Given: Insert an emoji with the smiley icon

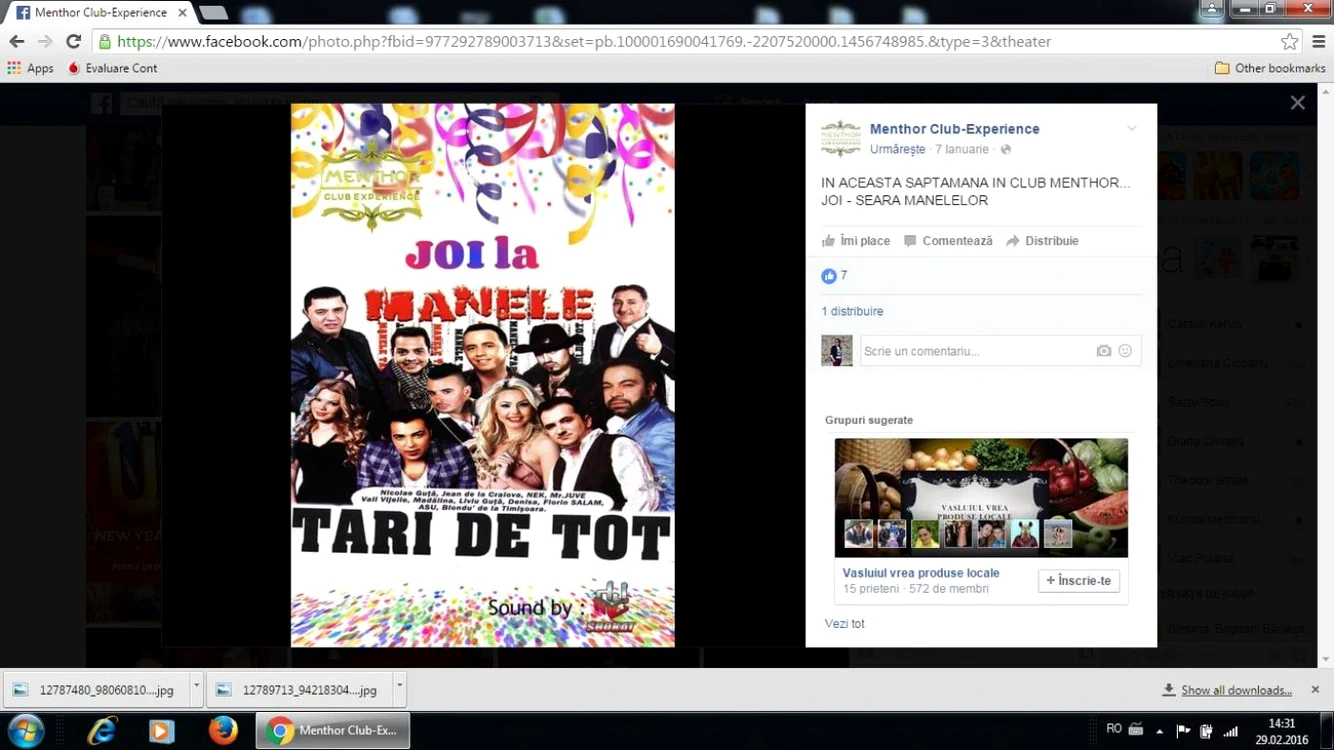Looking at the screenshot, I should pos(1125,351).
